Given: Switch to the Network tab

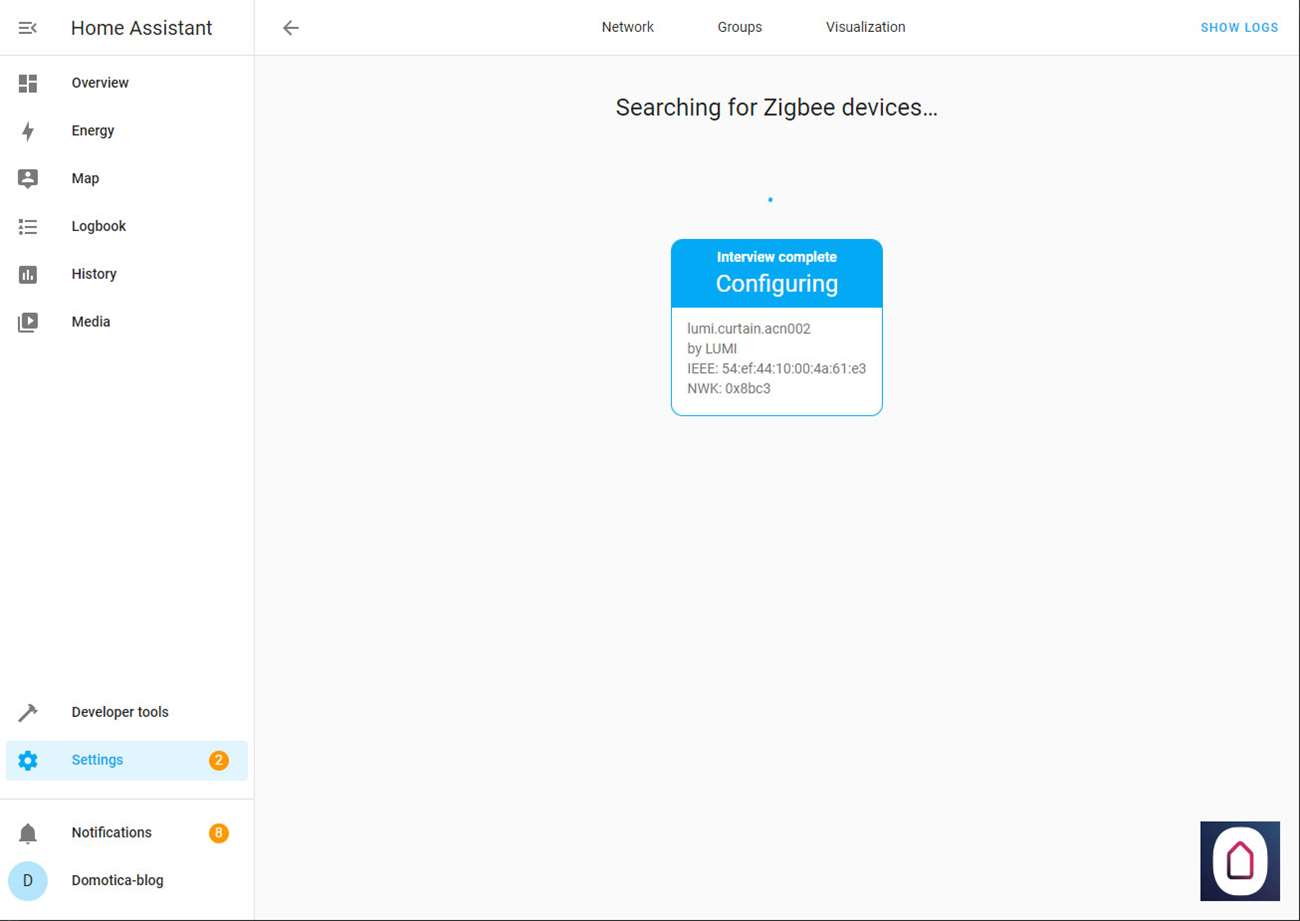Looking at the screenshot, I should (x=628, y=27).
